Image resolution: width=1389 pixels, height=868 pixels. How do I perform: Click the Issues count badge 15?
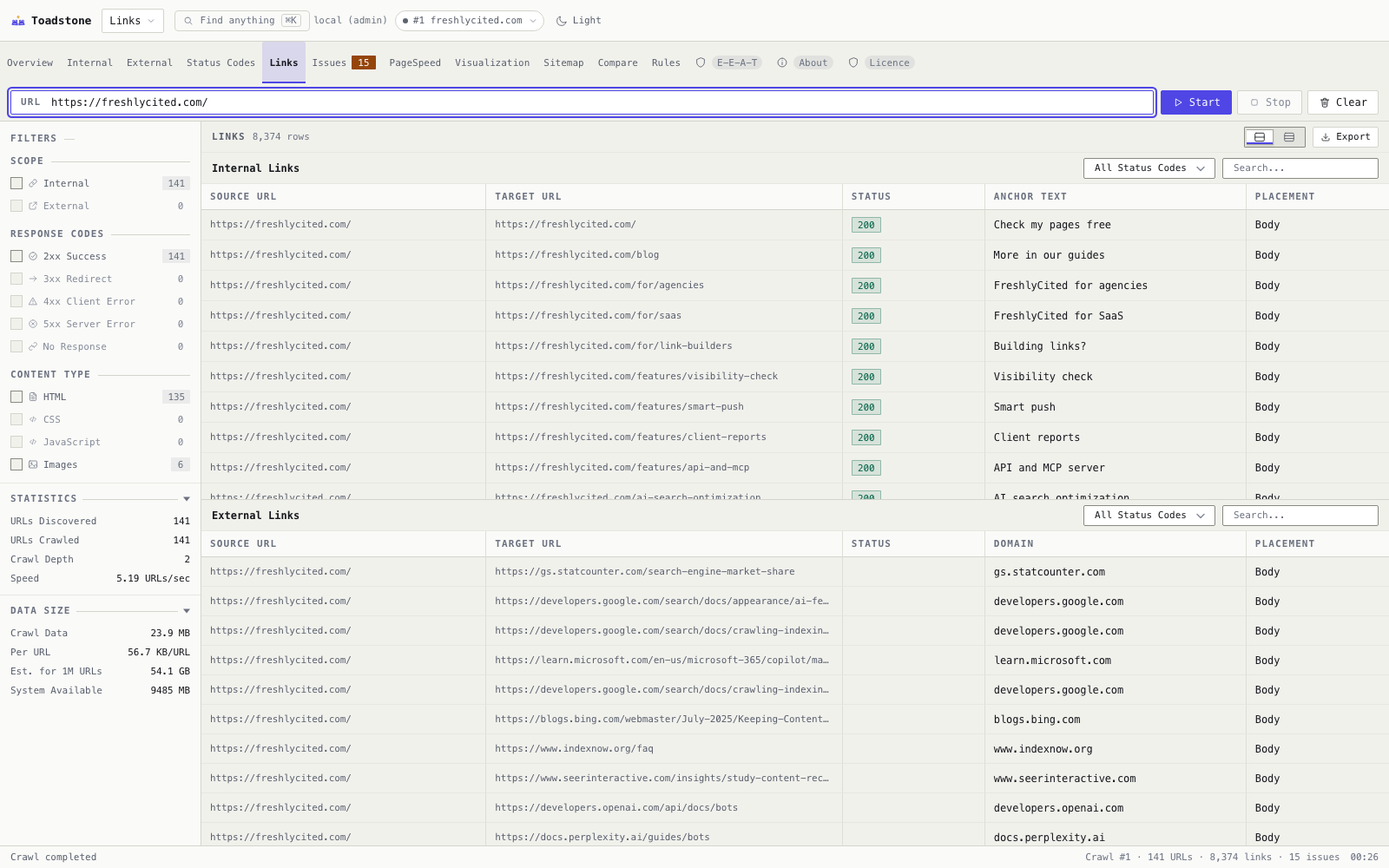point(364,62)
